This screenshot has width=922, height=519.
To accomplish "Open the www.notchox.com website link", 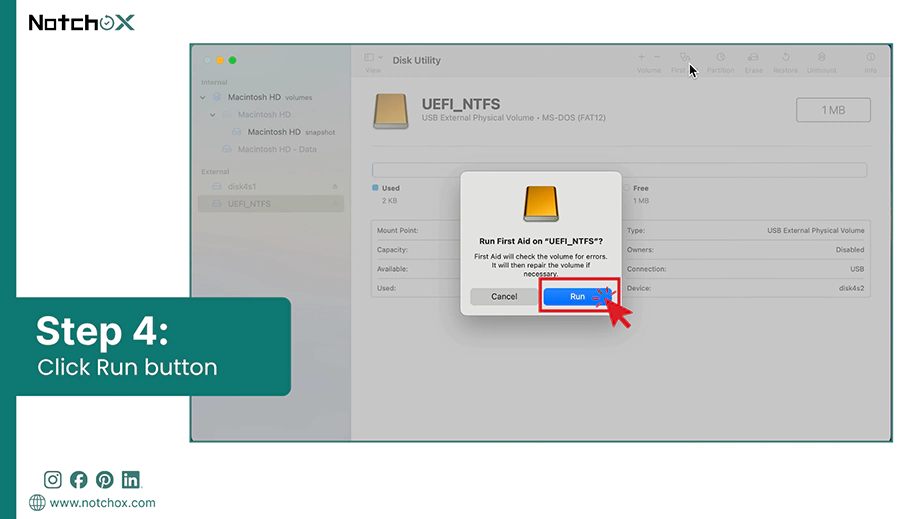I will 102,503.
